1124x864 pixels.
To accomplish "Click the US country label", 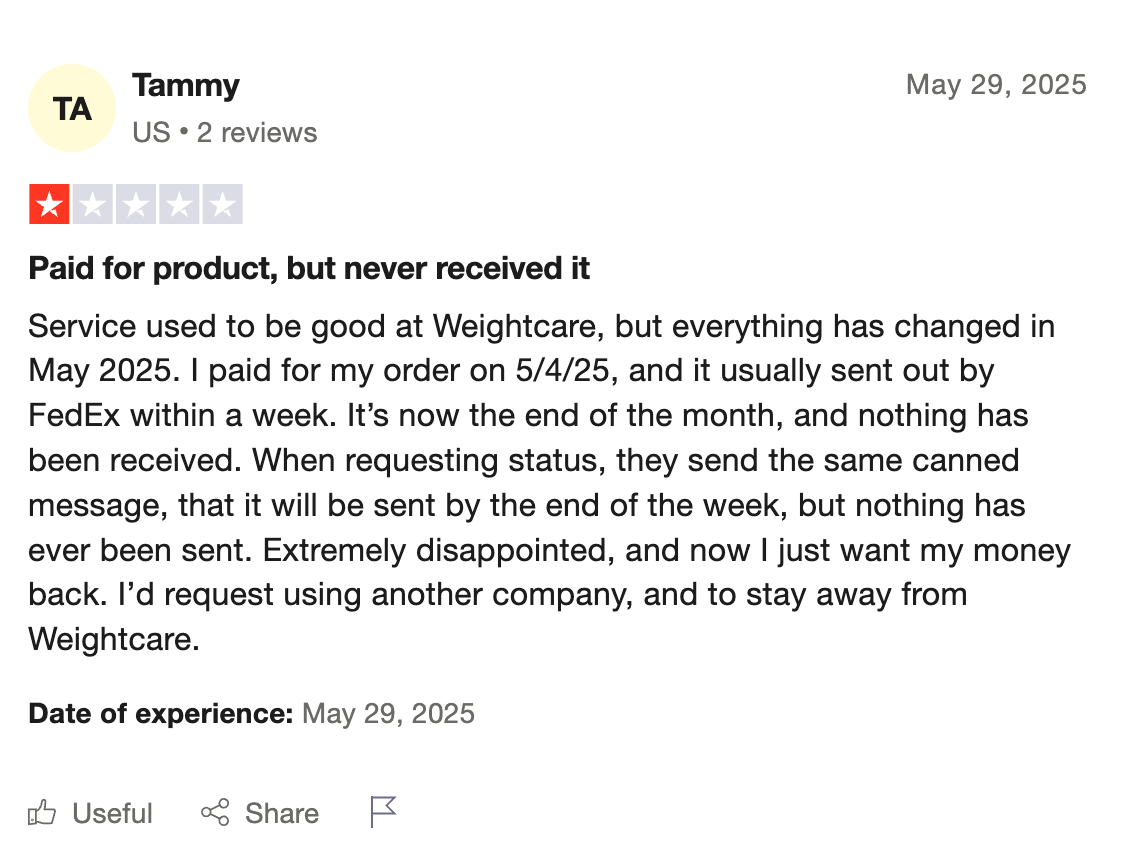I will click(151, 133).
